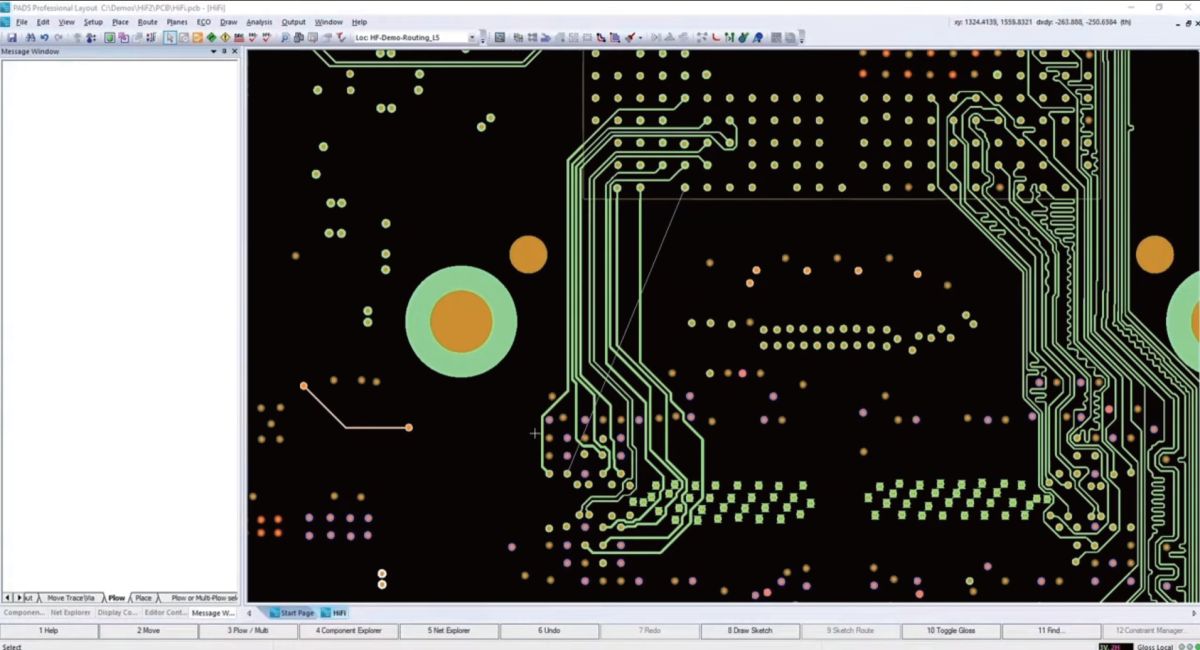The width and height of the screenshot is (1200, 650).
Task: Click the green diamond toolbar icon
Action: point(211,37)
